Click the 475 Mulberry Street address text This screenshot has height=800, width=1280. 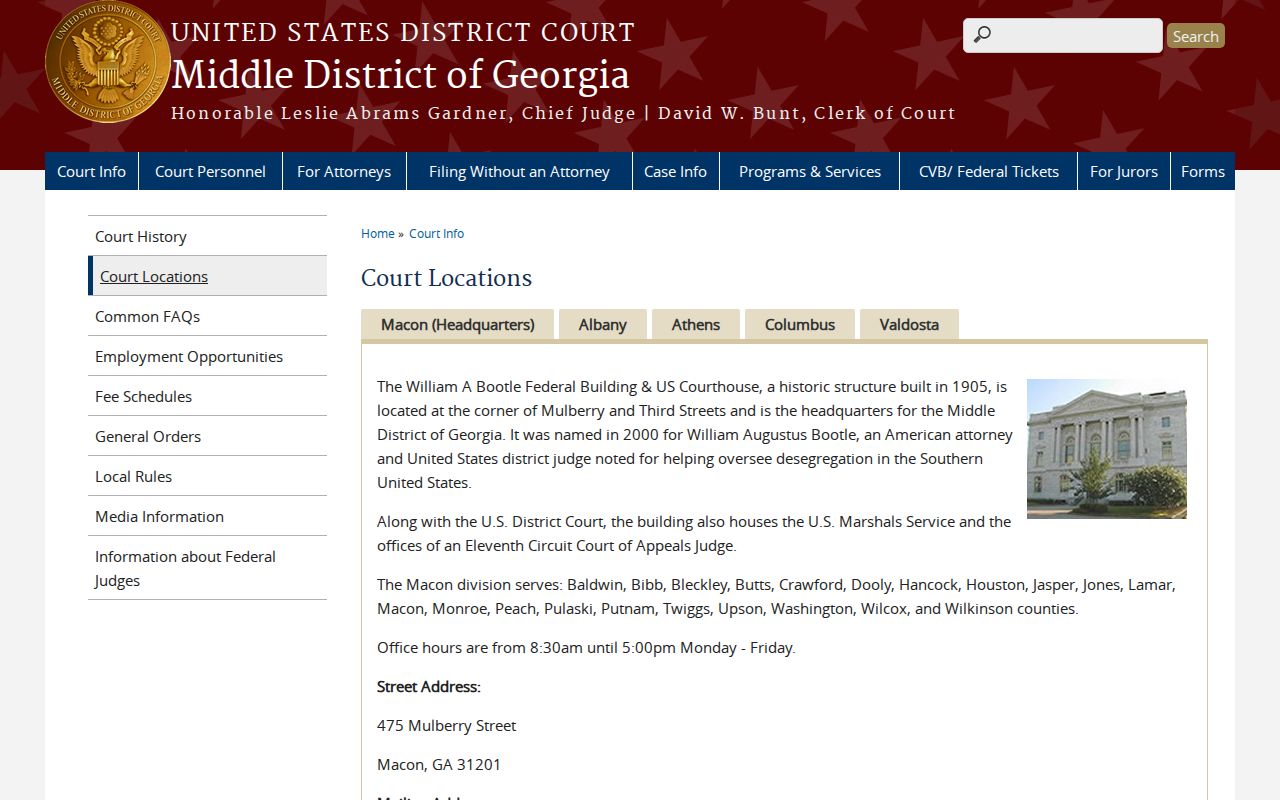click(447, 725)
